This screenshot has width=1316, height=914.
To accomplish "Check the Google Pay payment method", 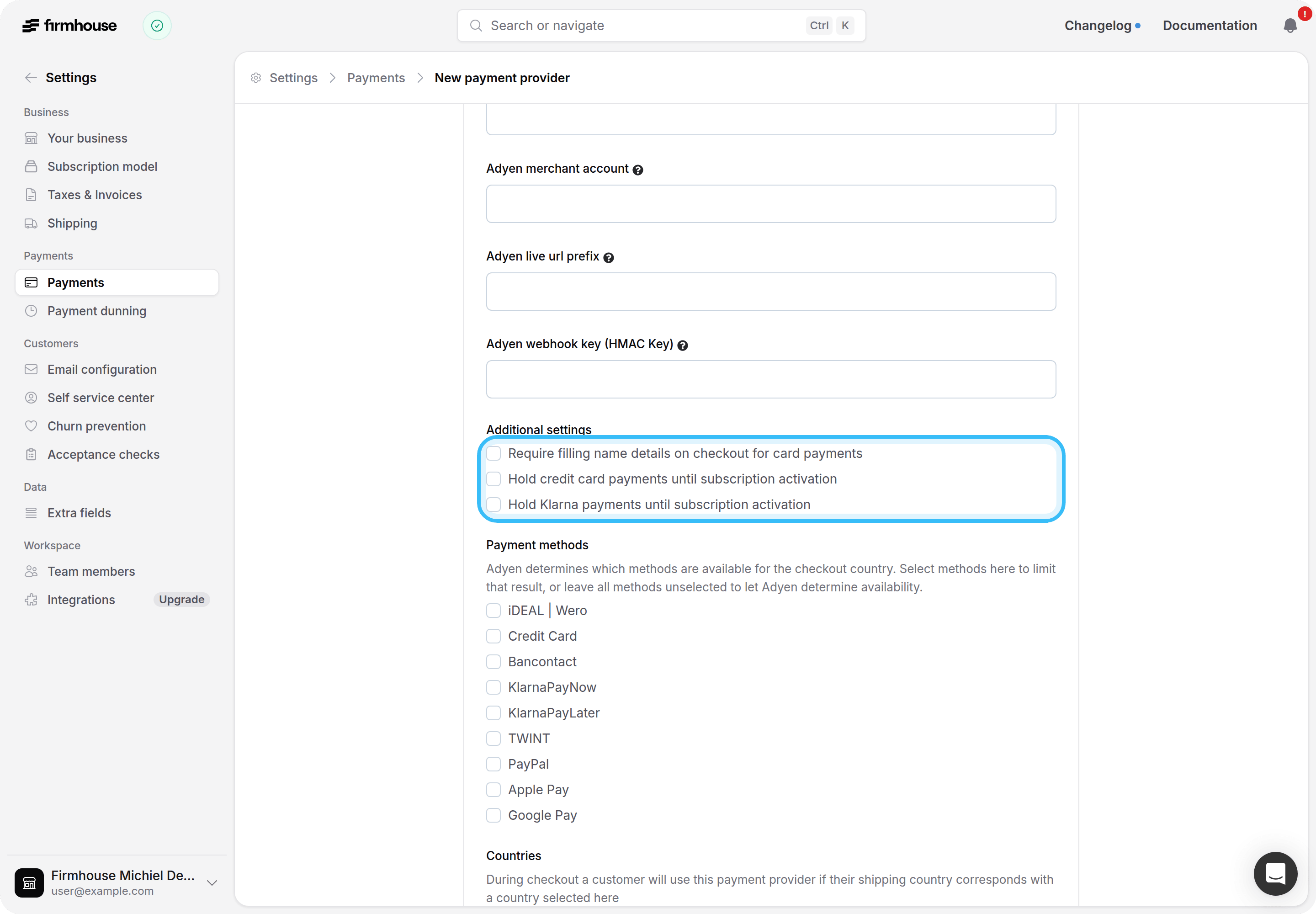I will (493, 815).
